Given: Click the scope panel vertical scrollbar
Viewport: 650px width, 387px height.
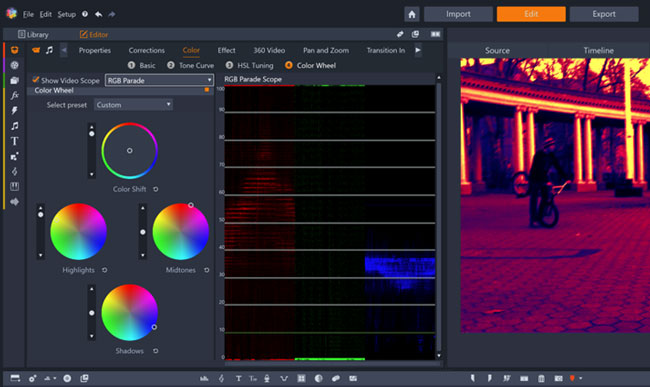Looking at the screenshot, I should point(439,216).
